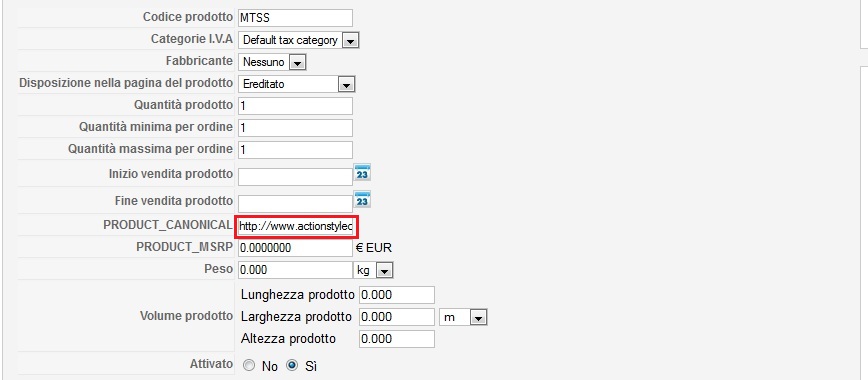Image resolution: width=868 pixels, height=380 pixels.
Task: Open the volume unit m dropdown
Action: [463, 317]
